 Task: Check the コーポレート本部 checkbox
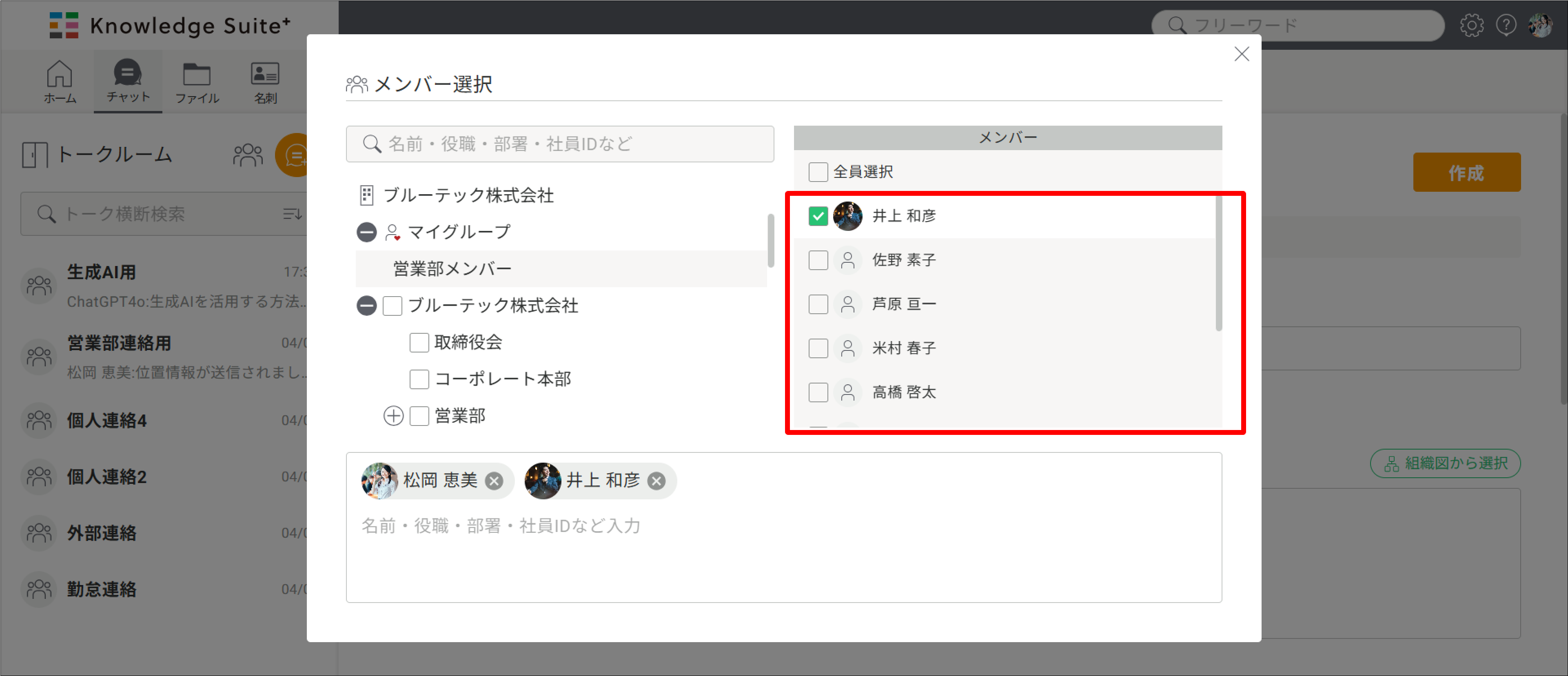[x=419, y=379]
